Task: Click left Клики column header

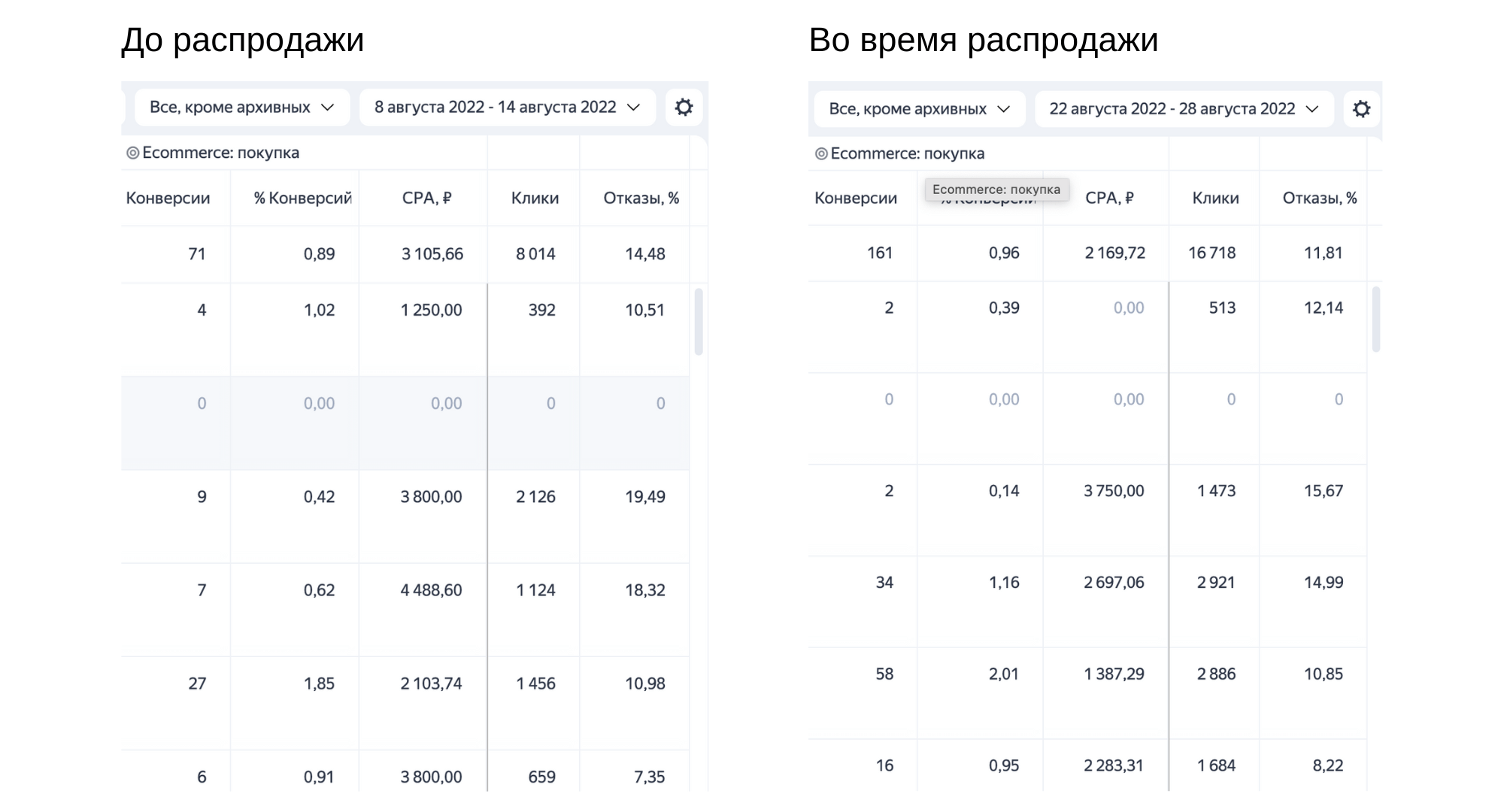Action: [x=535, y=198]
